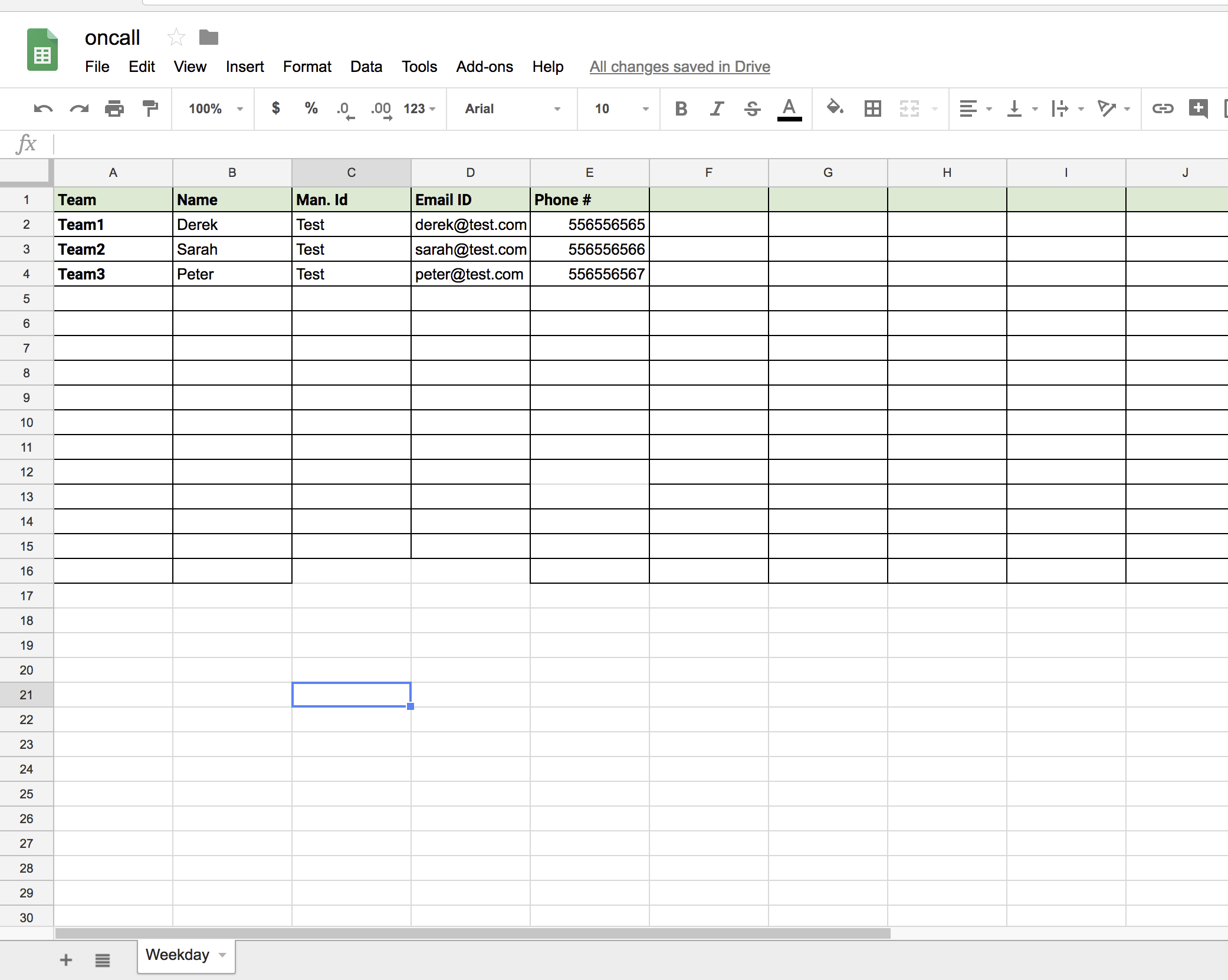Viewport: 1228px width, 980px height.
Task: Click the Insert comment icon
Action: [x=1198, y=109]
